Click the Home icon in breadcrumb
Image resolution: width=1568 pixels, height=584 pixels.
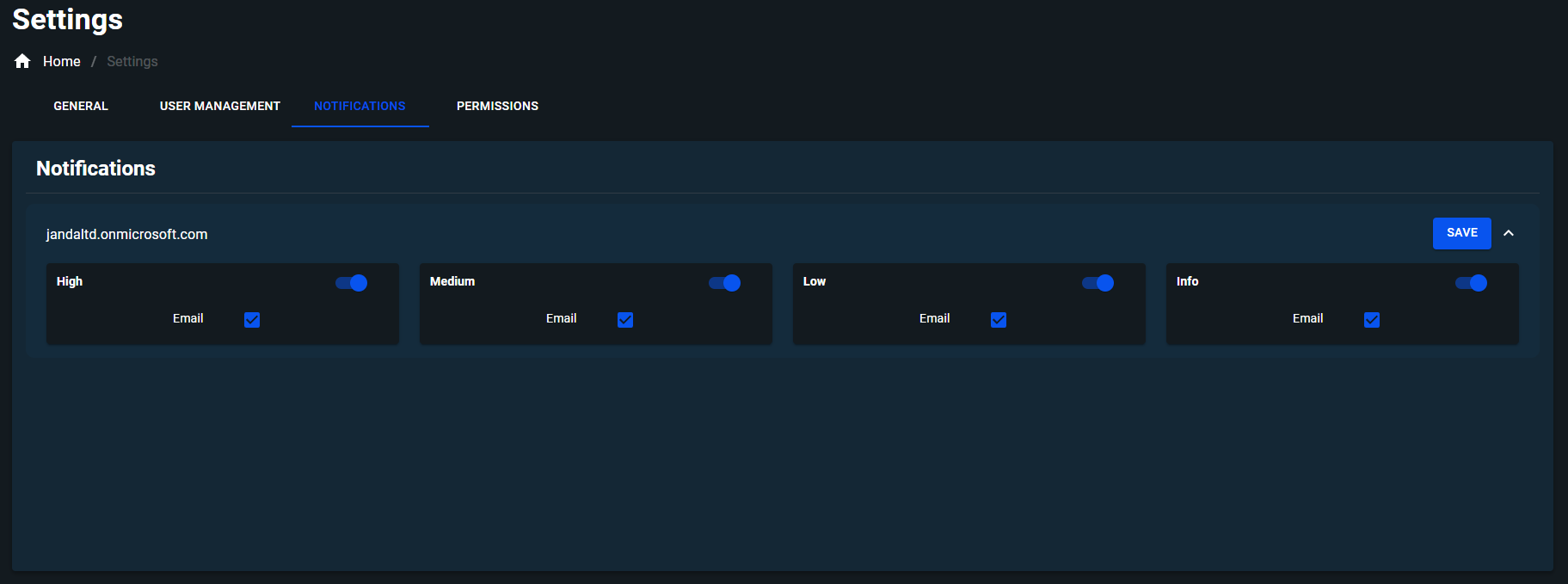[22, 61]
